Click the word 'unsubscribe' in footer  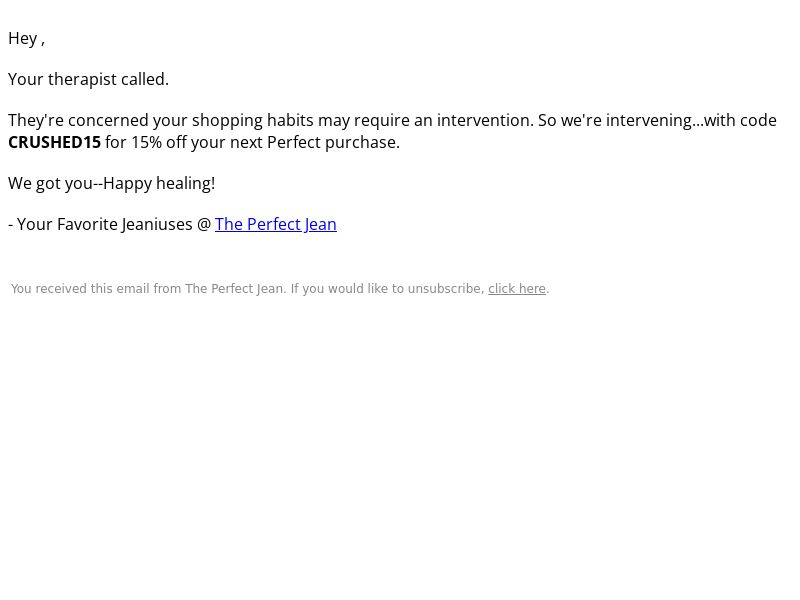point(446,289)
